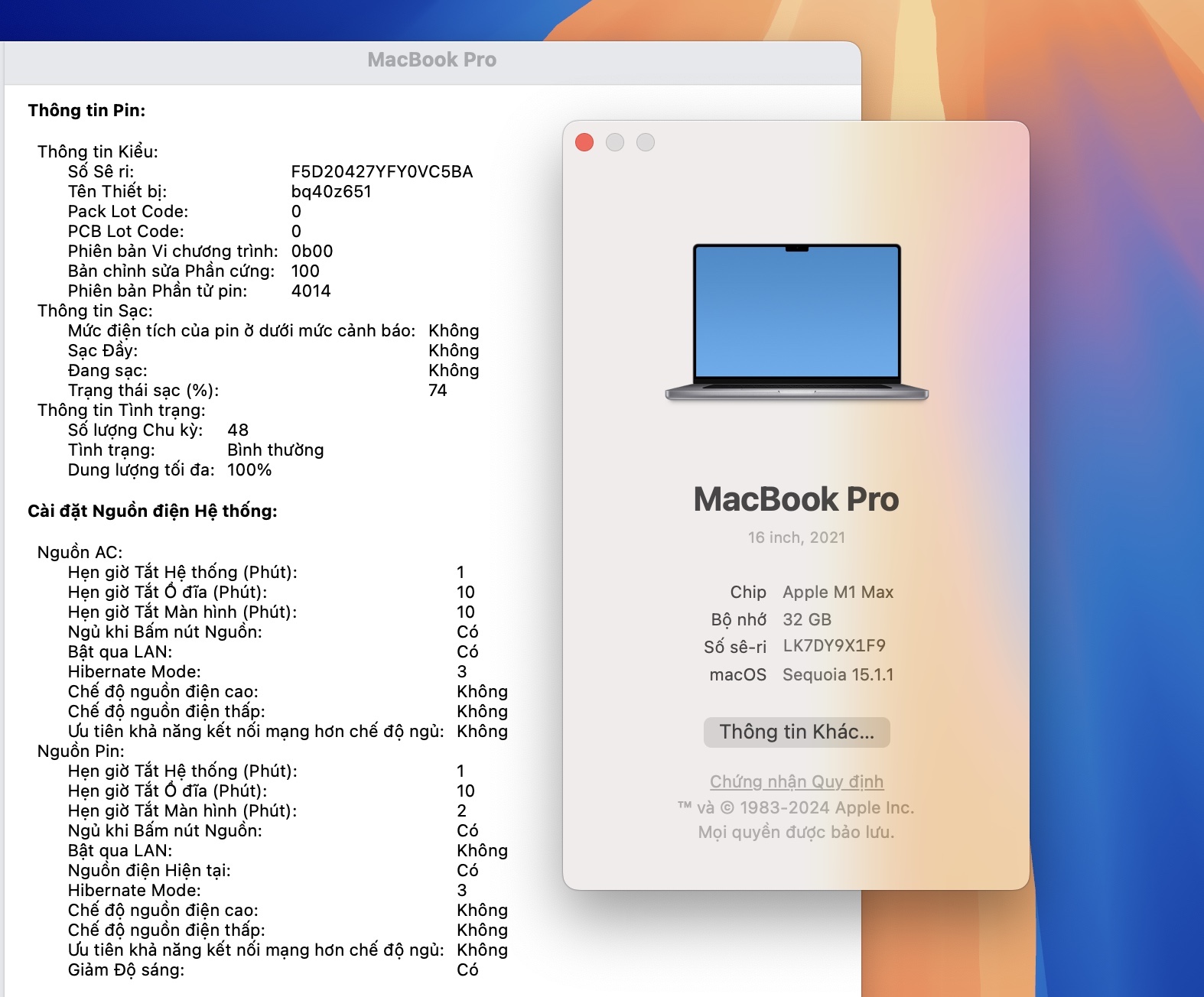The image size is (1204, 997).
Task: Click the disabled minimize button
Action: (x=615, y=142)
